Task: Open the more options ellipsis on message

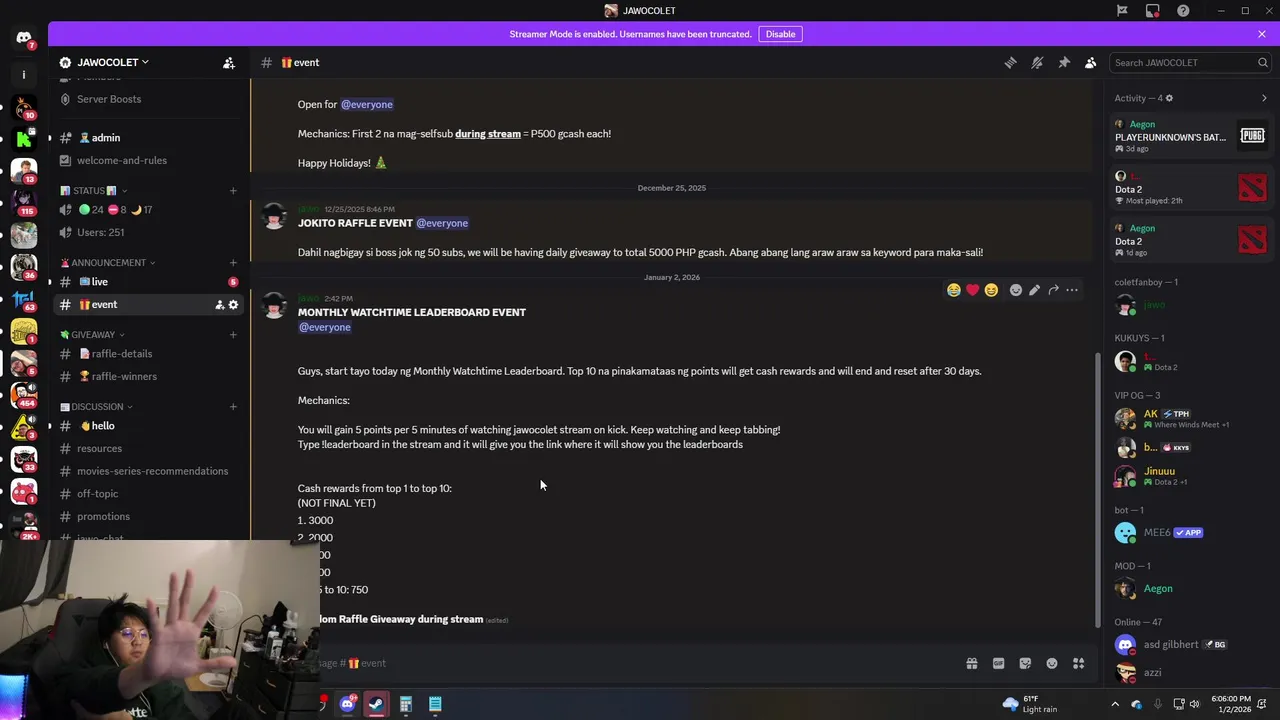Action: point(1072,290)
